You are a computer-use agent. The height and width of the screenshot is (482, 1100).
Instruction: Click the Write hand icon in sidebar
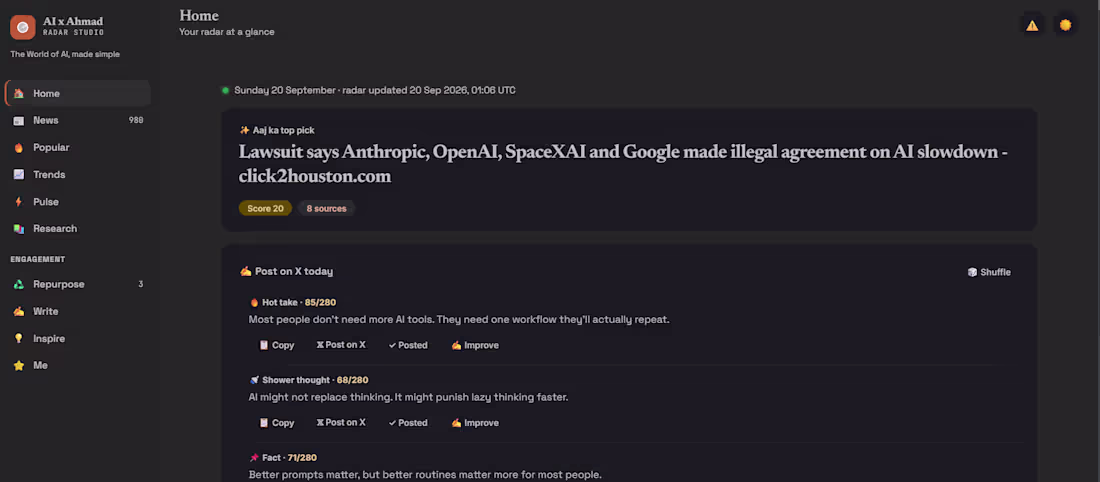pos(19,312)
